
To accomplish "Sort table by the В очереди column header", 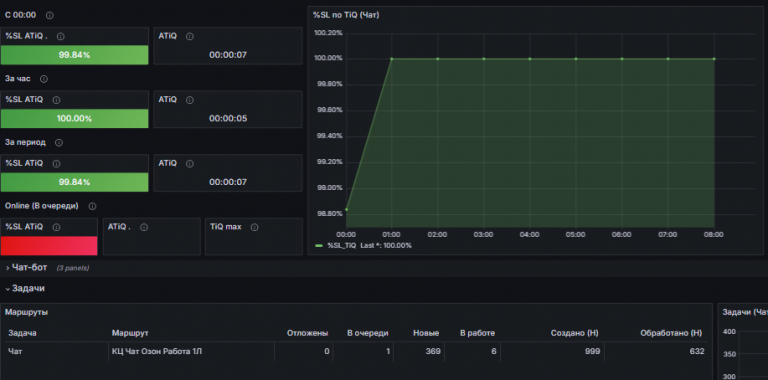I will tap(368, 333).
